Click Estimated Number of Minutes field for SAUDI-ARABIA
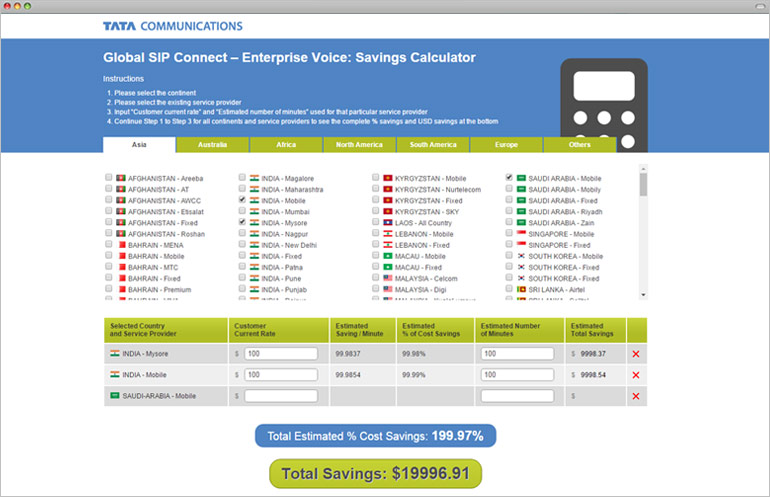 [x=516, y=396]
